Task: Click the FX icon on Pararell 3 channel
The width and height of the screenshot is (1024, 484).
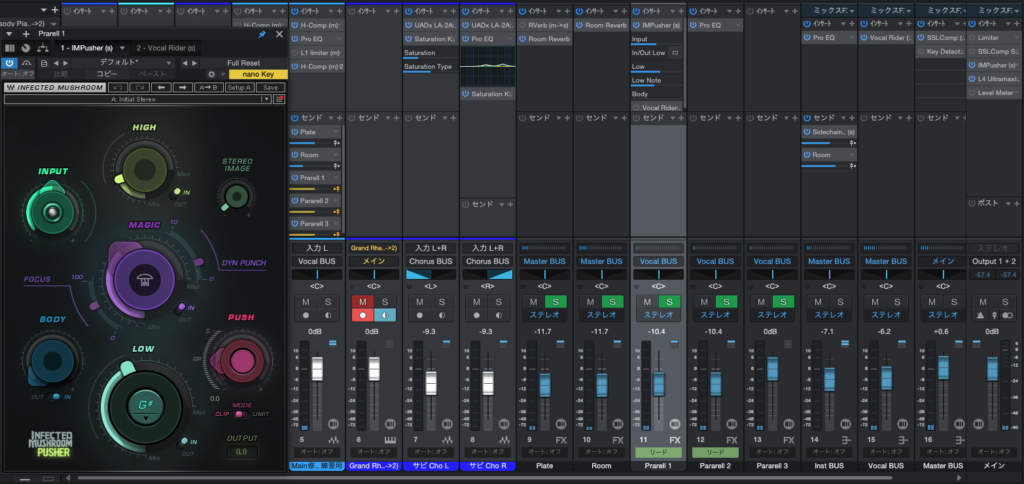Action: click(x=788, y=440)
